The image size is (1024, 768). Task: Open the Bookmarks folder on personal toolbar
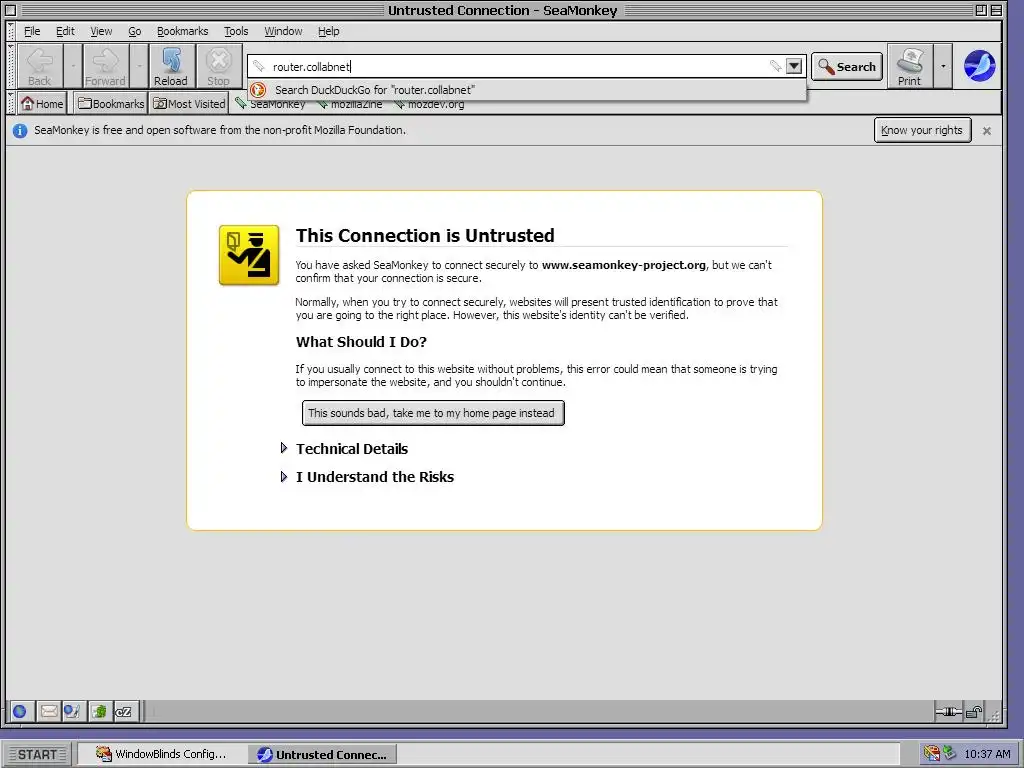111,104
